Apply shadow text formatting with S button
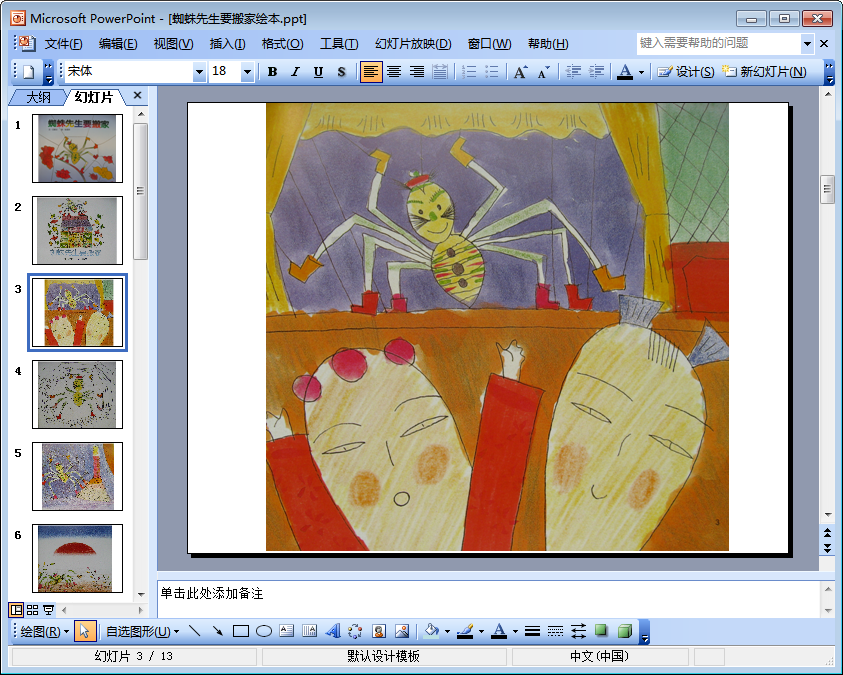 pos(341,71)
